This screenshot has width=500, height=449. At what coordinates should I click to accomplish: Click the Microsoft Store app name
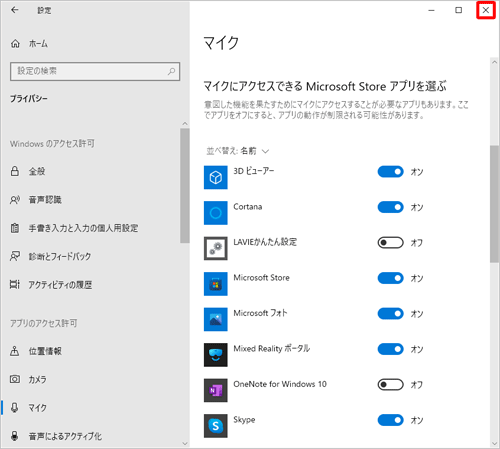262,278
